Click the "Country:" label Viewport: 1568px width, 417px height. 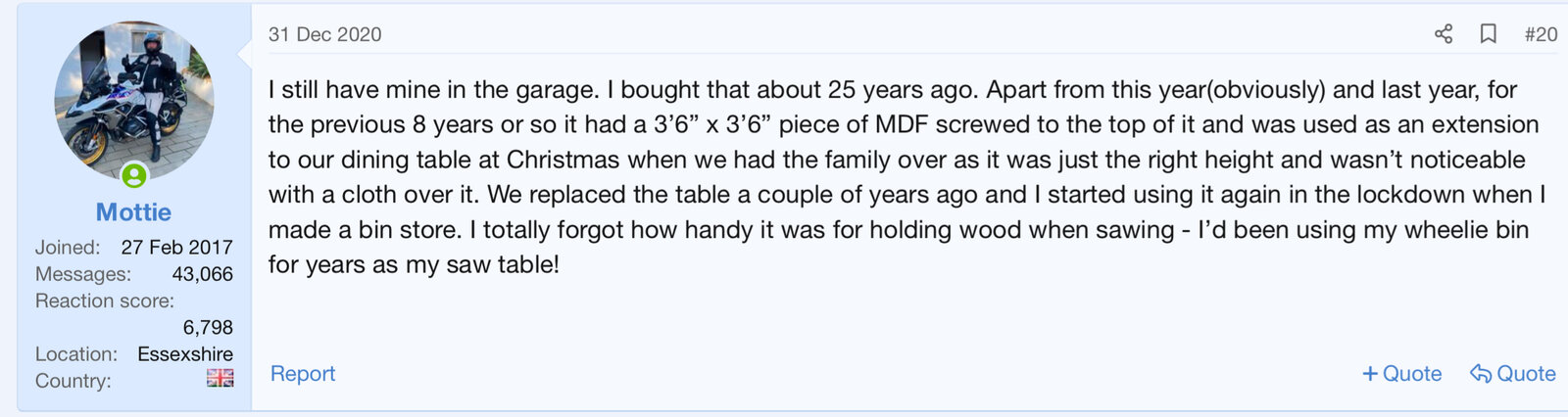pyautogui.click(x=73, y=381)
